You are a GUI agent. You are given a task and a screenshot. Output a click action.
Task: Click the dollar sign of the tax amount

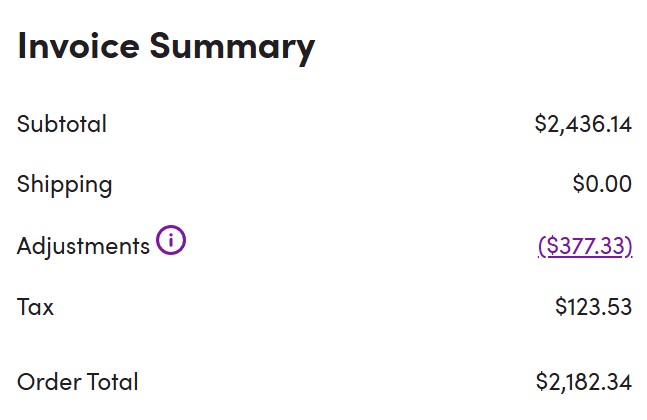561,307
